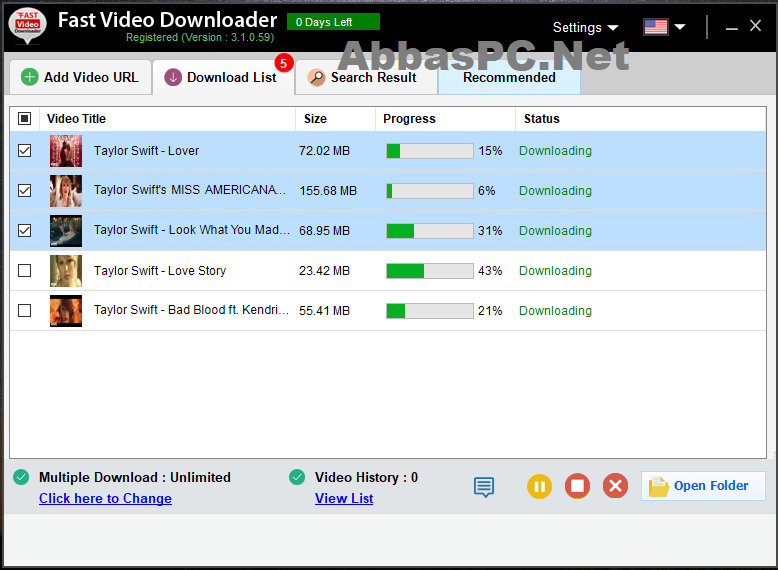Image resolution: width=778 pixels, height=570 pixels.
Task: Pause downloads with the yellow pause button
Action: click(x=539, y=486)
